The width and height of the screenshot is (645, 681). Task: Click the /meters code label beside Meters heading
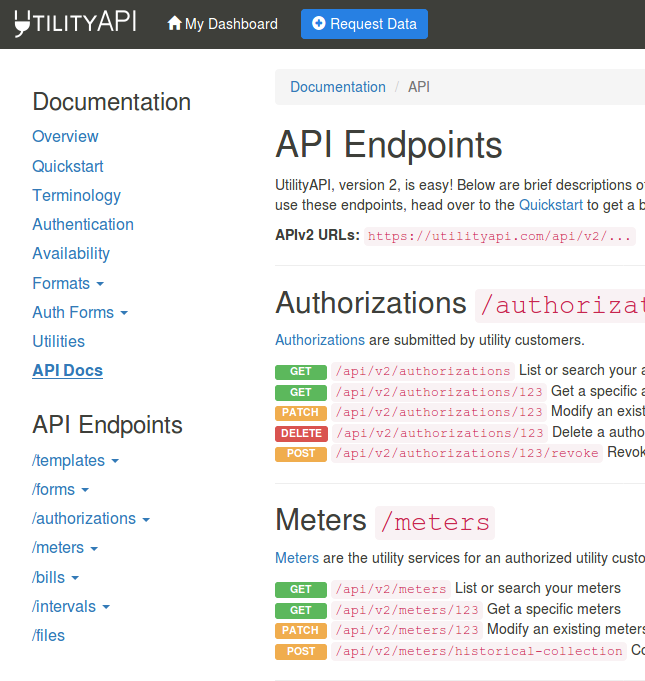click(435, 522)
